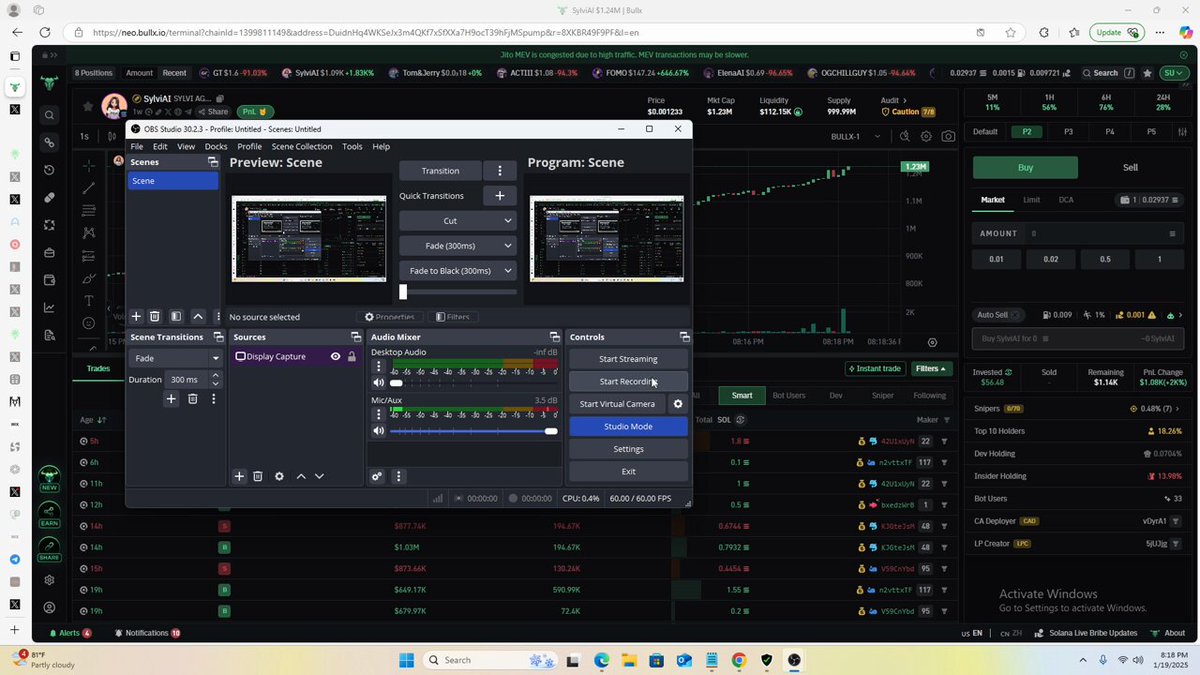Click Start Streaming in OBS Controls

tap(628, 359)
